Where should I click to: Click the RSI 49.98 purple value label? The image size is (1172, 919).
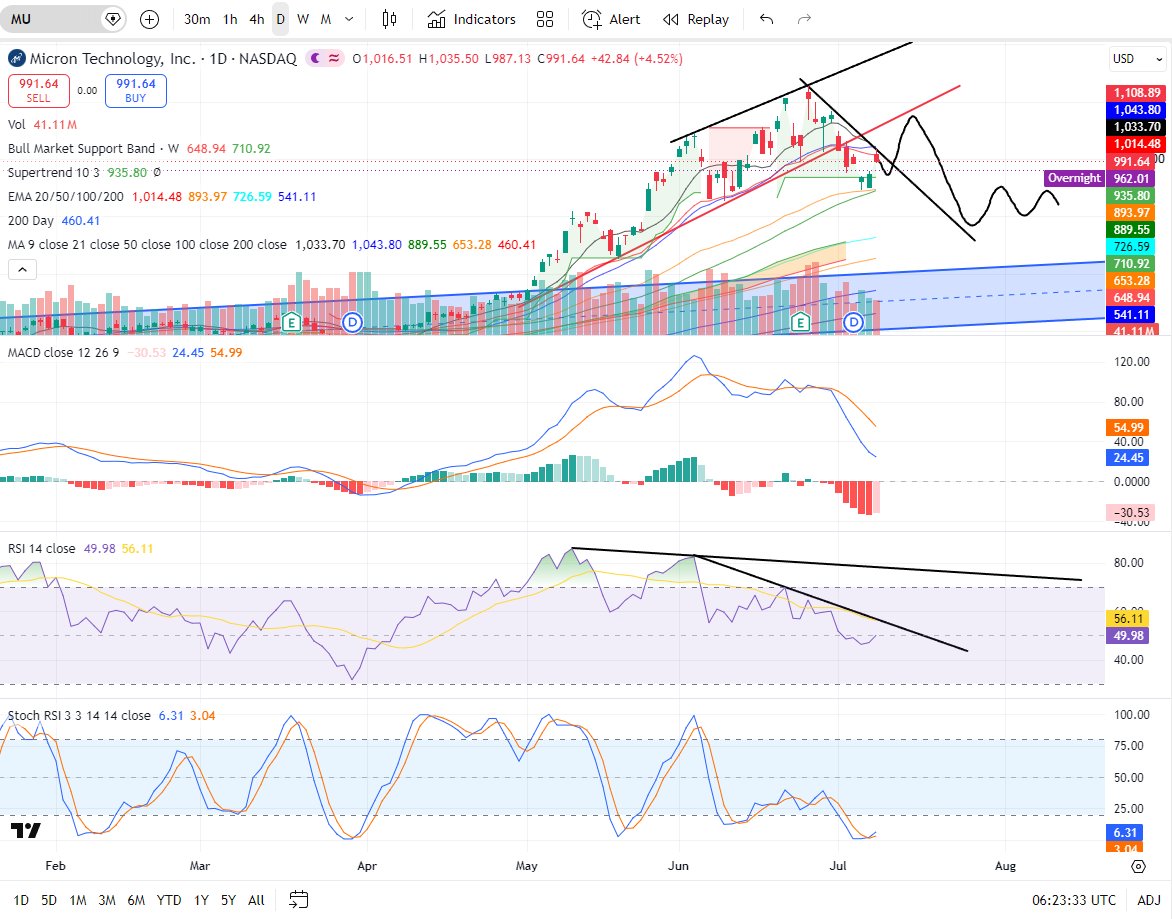coord(1128,635)
